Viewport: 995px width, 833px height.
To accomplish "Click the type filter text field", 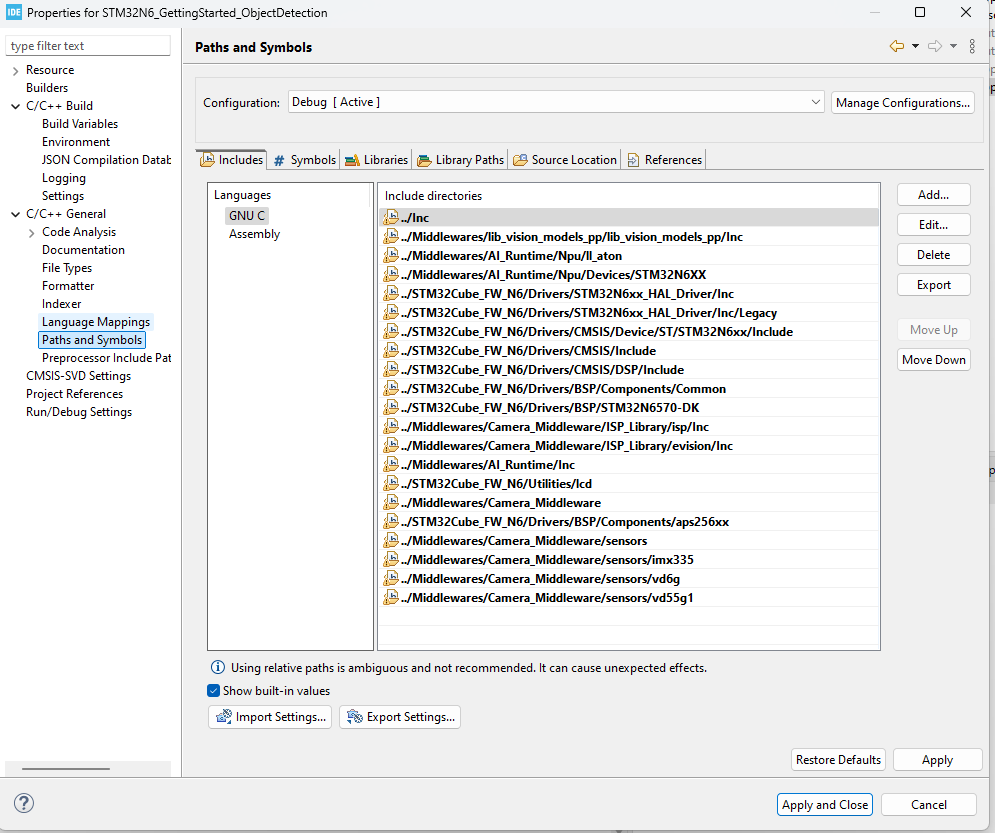I will click(87, 45).
